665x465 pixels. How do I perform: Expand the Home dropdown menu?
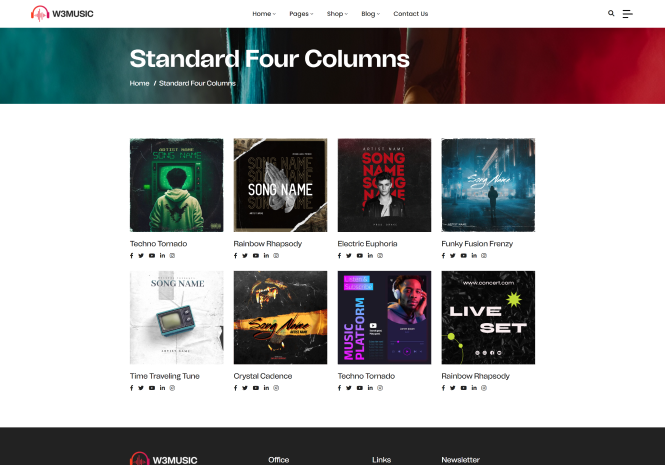coord(264,14)
